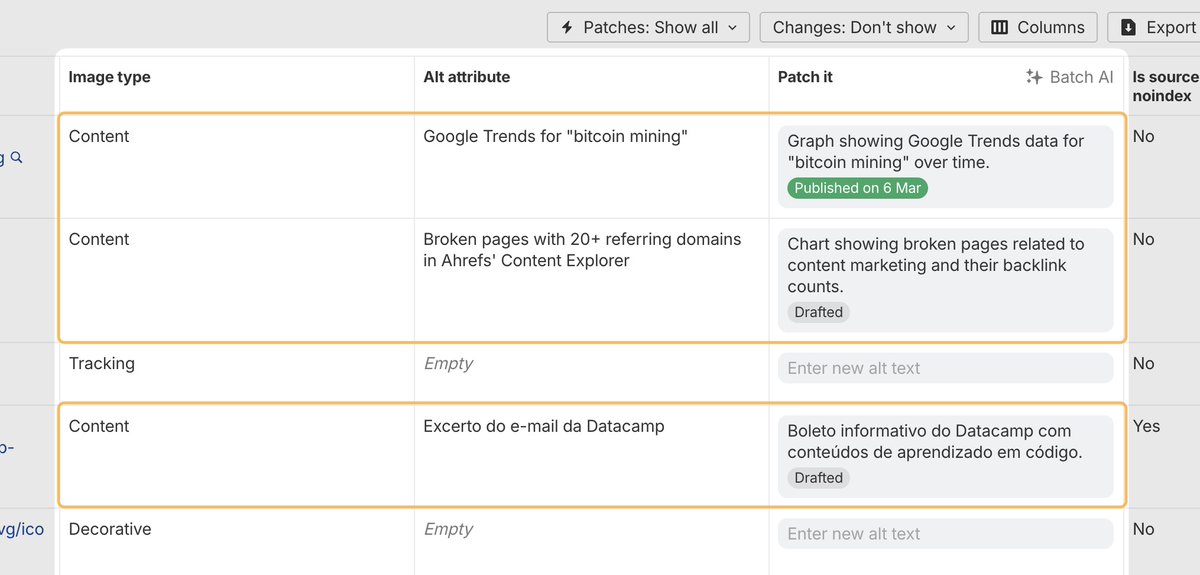Click the download icon beside Export
1200x575 pixels.
[x=1129, y=27]
